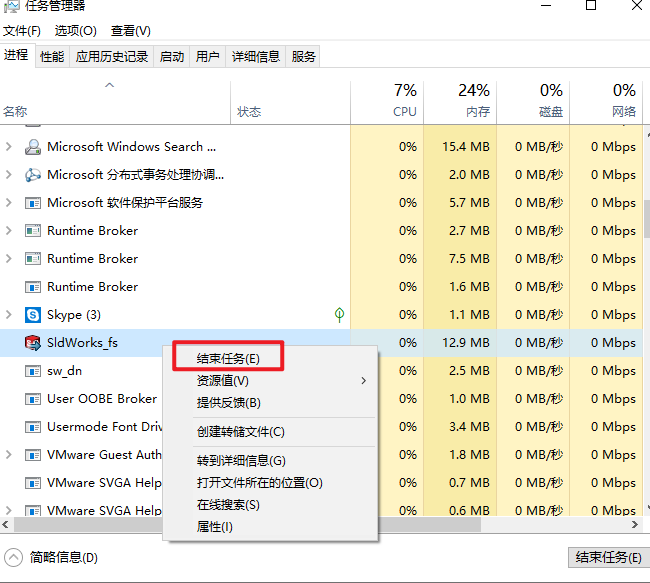Switch to the 性能 tab
650x583 pixels.
pos(52,57)
